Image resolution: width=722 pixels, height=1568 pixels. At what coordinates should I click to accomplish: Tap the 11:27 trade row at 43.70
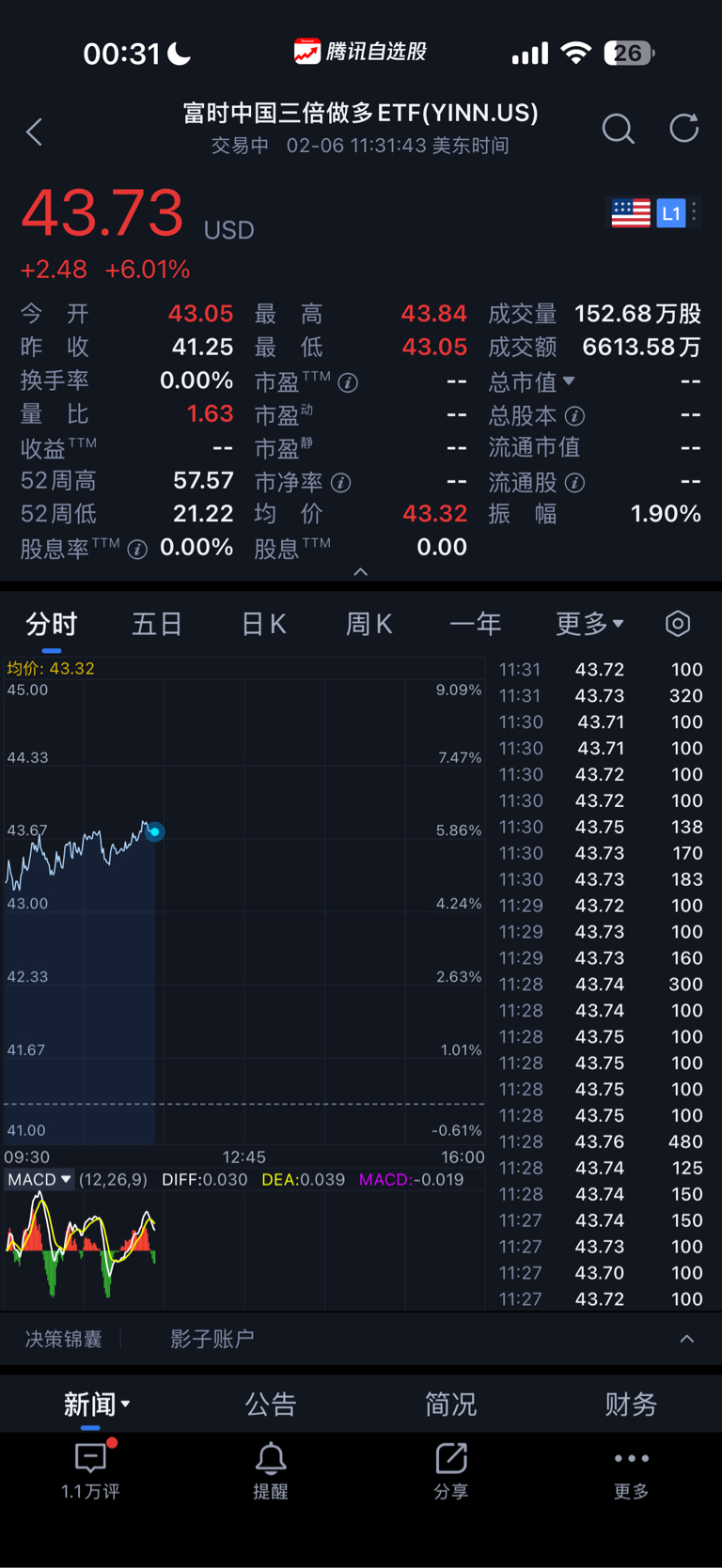click(601, 1273)
